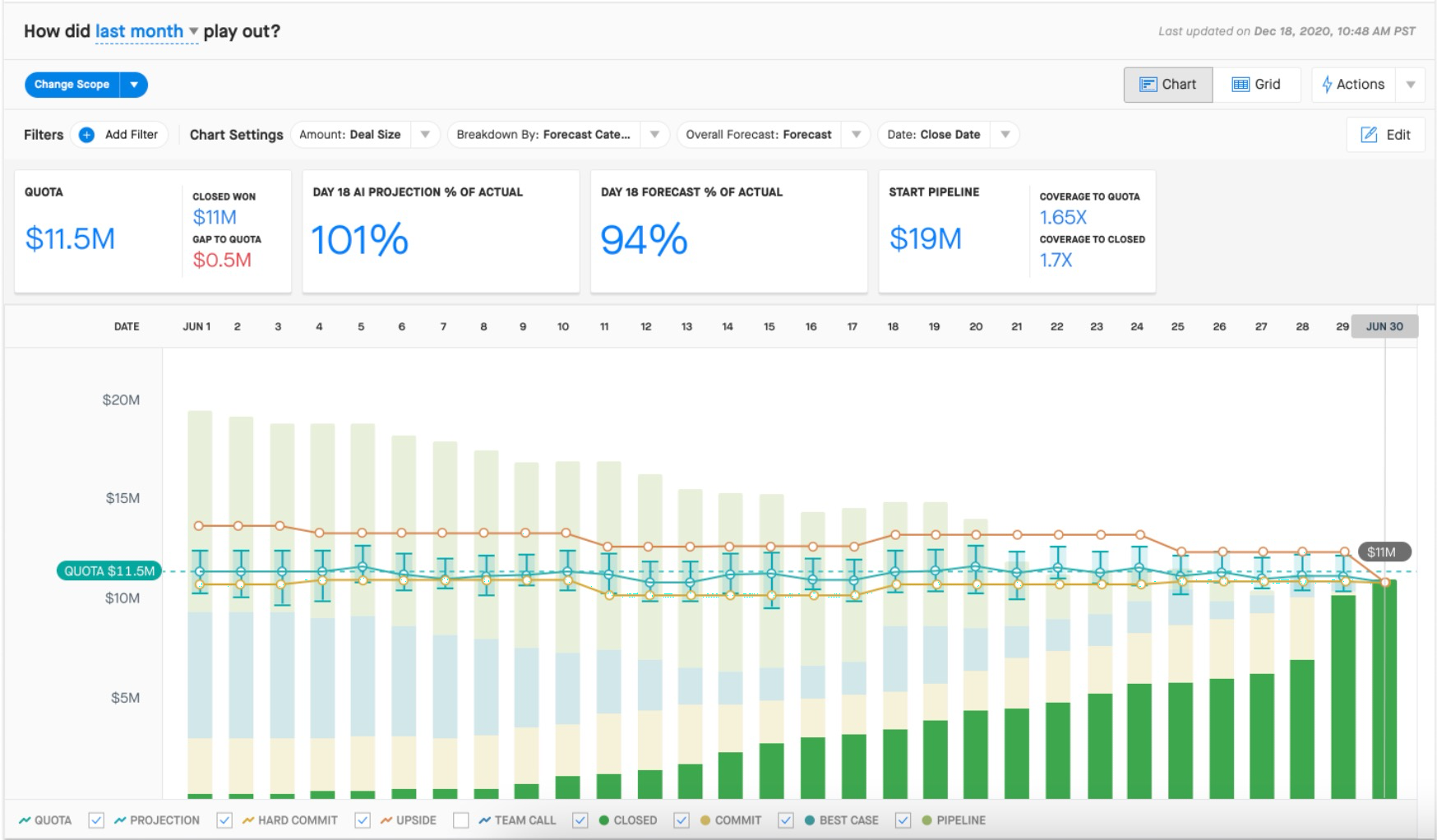1437x840 pixels.
Task: Switch to the Grid view tab
Action: coord(1256,84)
